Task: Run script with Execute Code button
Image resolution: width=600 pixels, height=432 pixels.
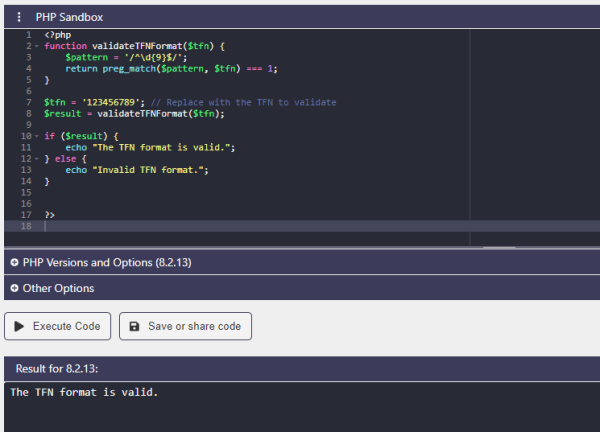Action: tap(57, 326)
